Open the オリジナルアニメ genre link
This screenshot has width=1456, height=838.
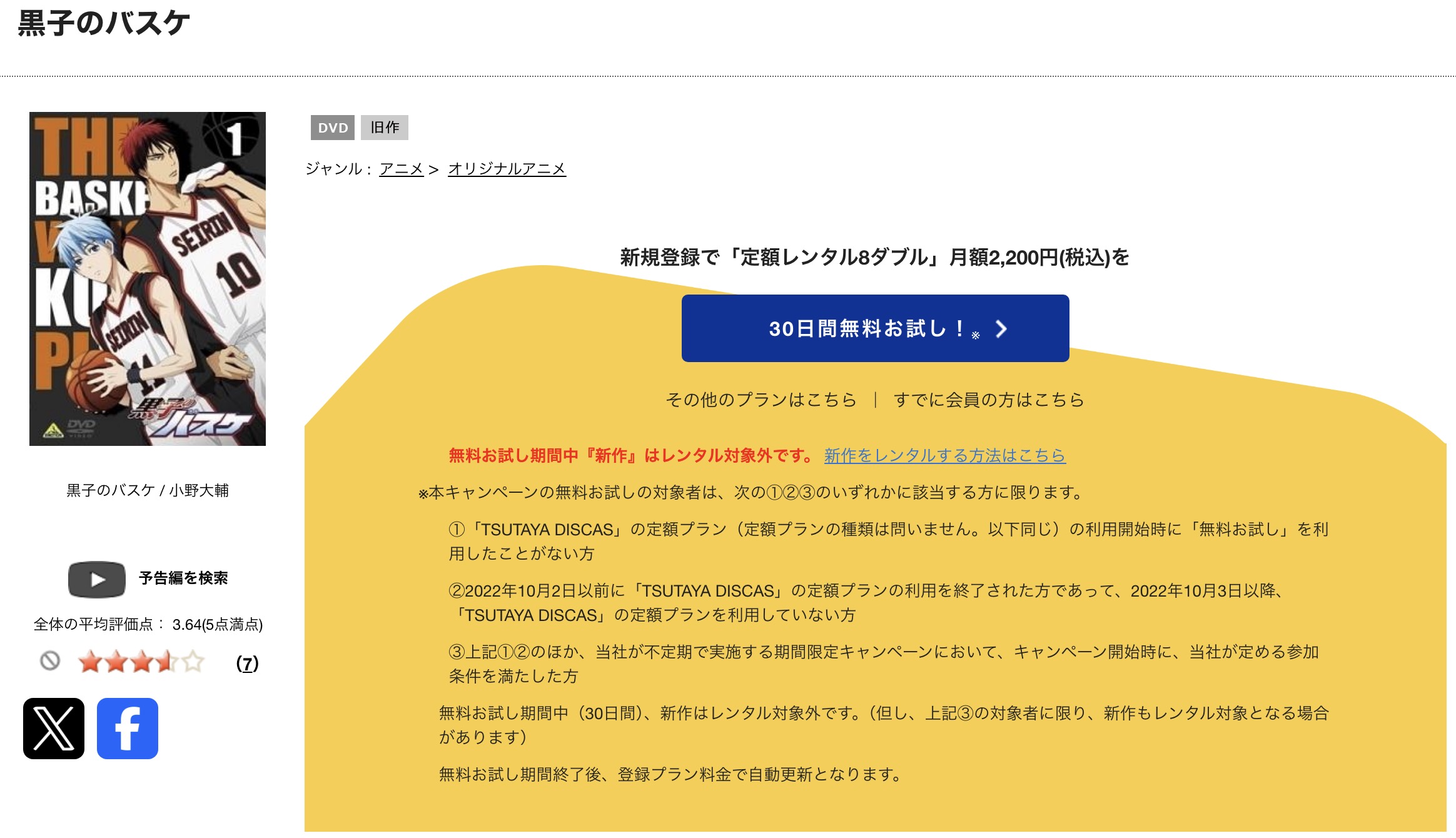pyautogui.click(x=507, y=169)
